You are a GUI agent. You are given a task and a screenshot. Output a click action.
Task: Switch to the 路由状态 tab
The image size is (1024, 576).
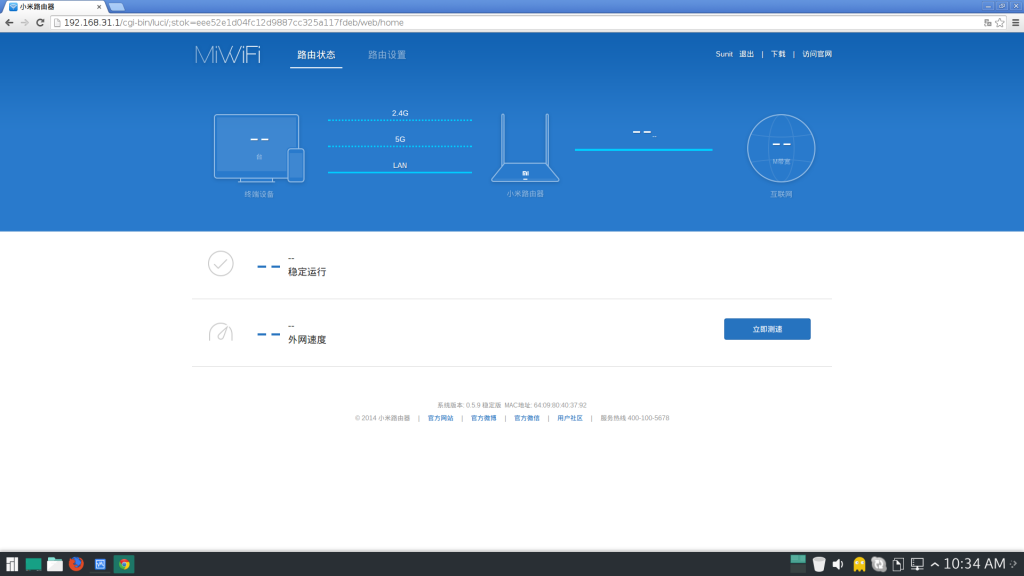pos(316,55)
